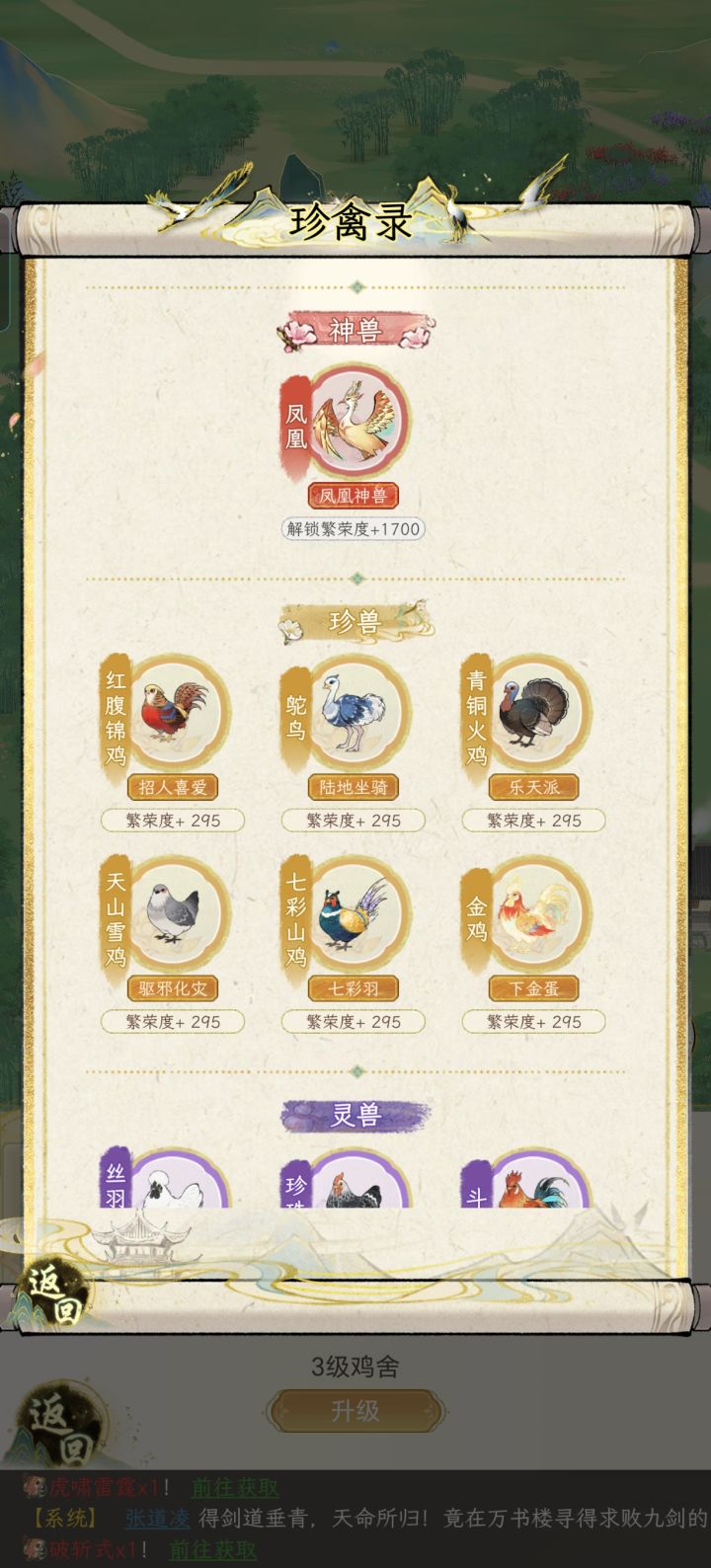Tap the 青铜火鸡 turkey icon

point(539,712)
